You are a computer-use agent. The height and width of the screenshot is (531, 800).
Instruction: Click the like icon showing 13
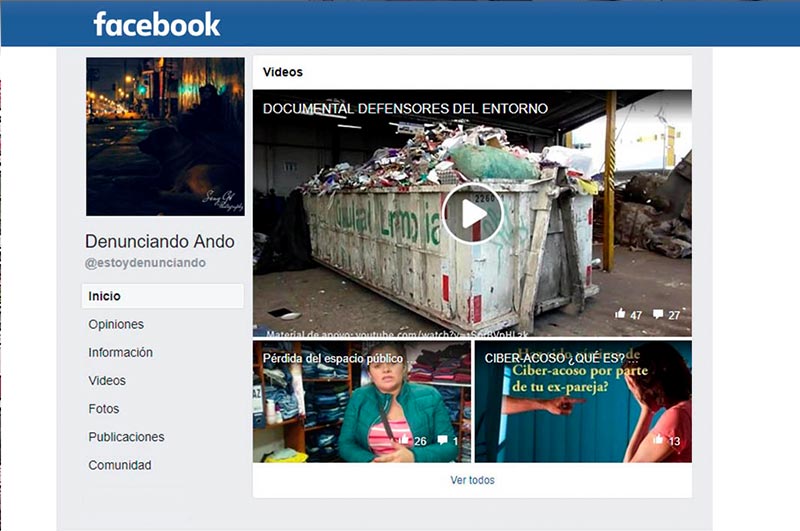[x=658, y=440]
